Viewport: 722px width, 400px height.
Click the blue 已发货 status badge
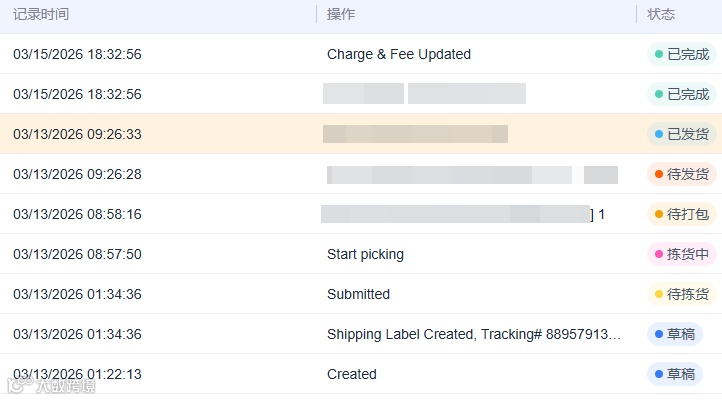pos(681,134)
